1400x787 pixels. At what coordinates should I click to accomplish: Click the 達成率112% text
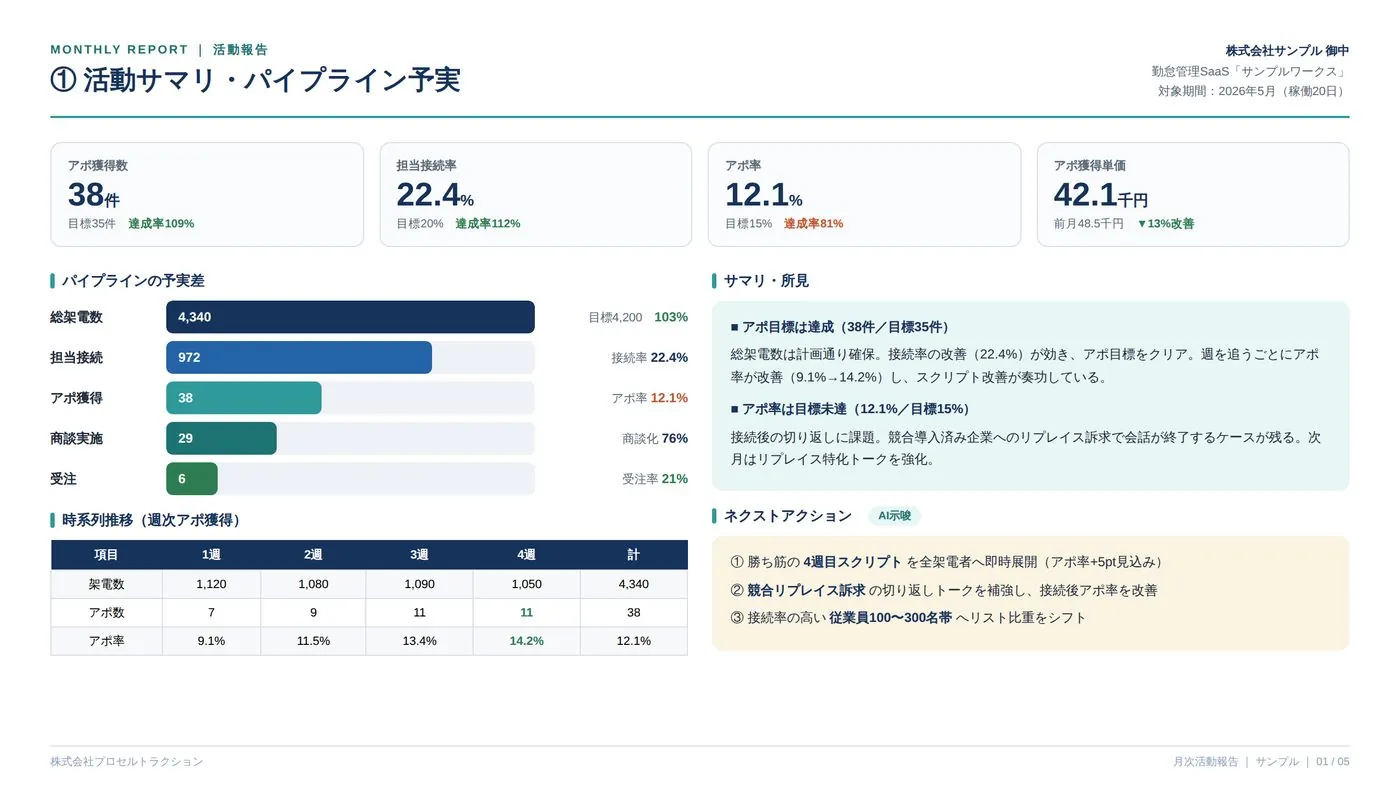(488, 224)
